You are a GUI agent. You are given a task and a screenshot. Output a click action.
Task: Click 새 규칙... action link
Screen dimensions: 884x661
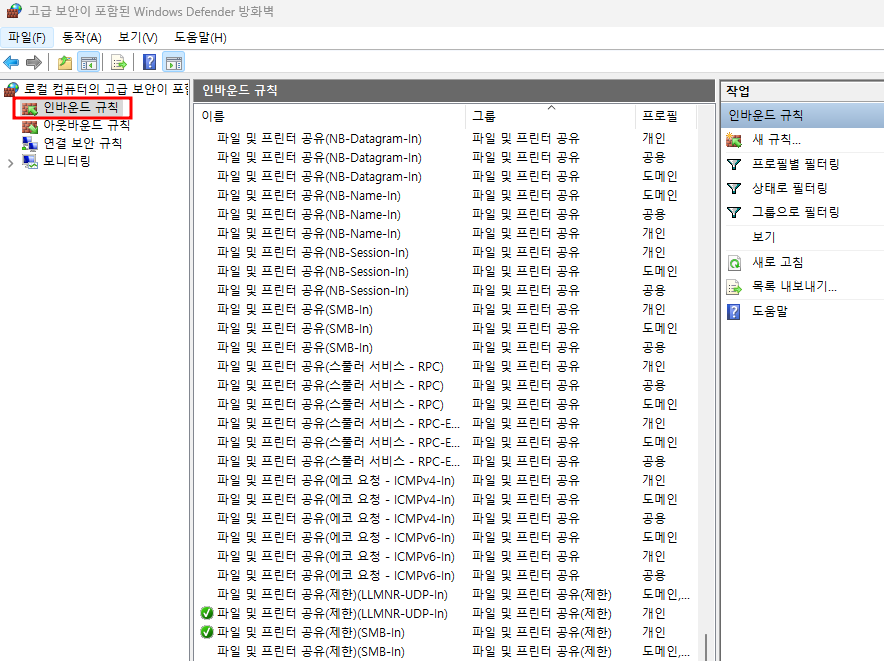coord(776,139)
